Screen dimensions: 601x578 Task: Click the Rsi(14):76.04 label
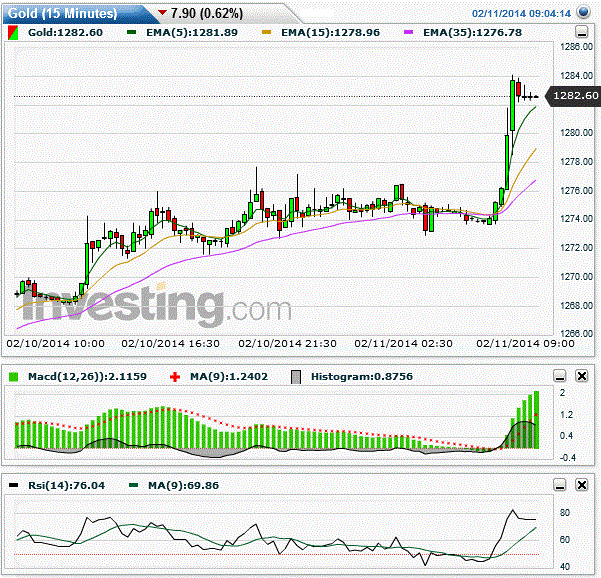pos(67,485)
